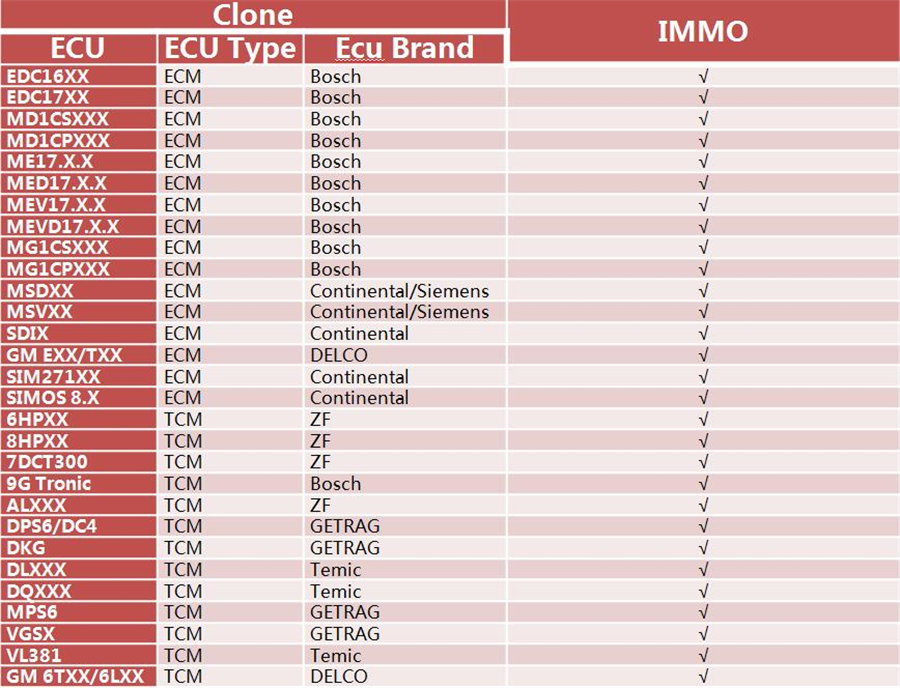
Task: Select the GETRAG brand cell for MPS6
Action: point(345,613)
